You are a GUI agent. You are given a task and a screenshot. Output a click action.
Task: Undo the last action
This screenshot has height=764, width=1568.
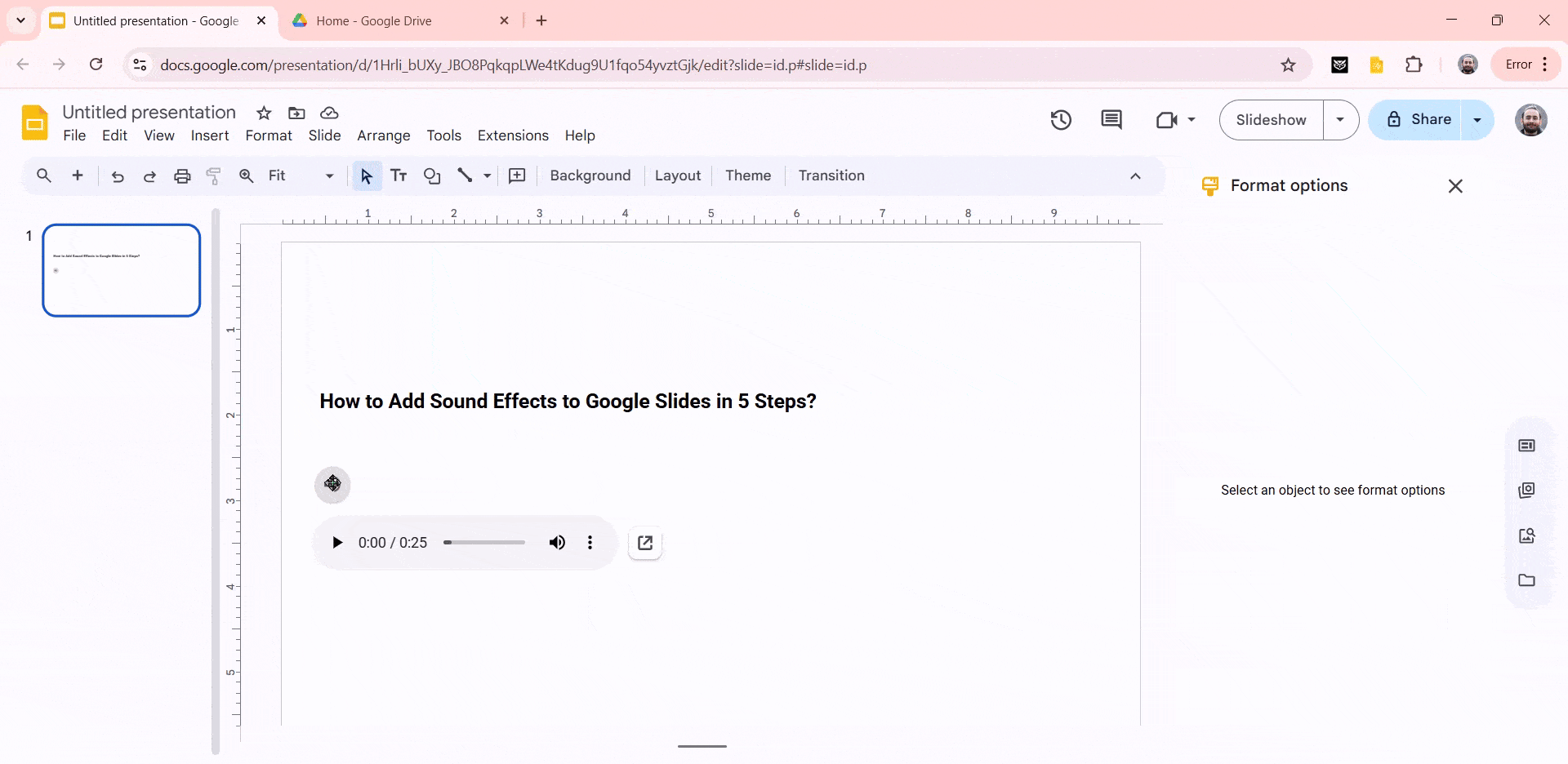(118, 175)
